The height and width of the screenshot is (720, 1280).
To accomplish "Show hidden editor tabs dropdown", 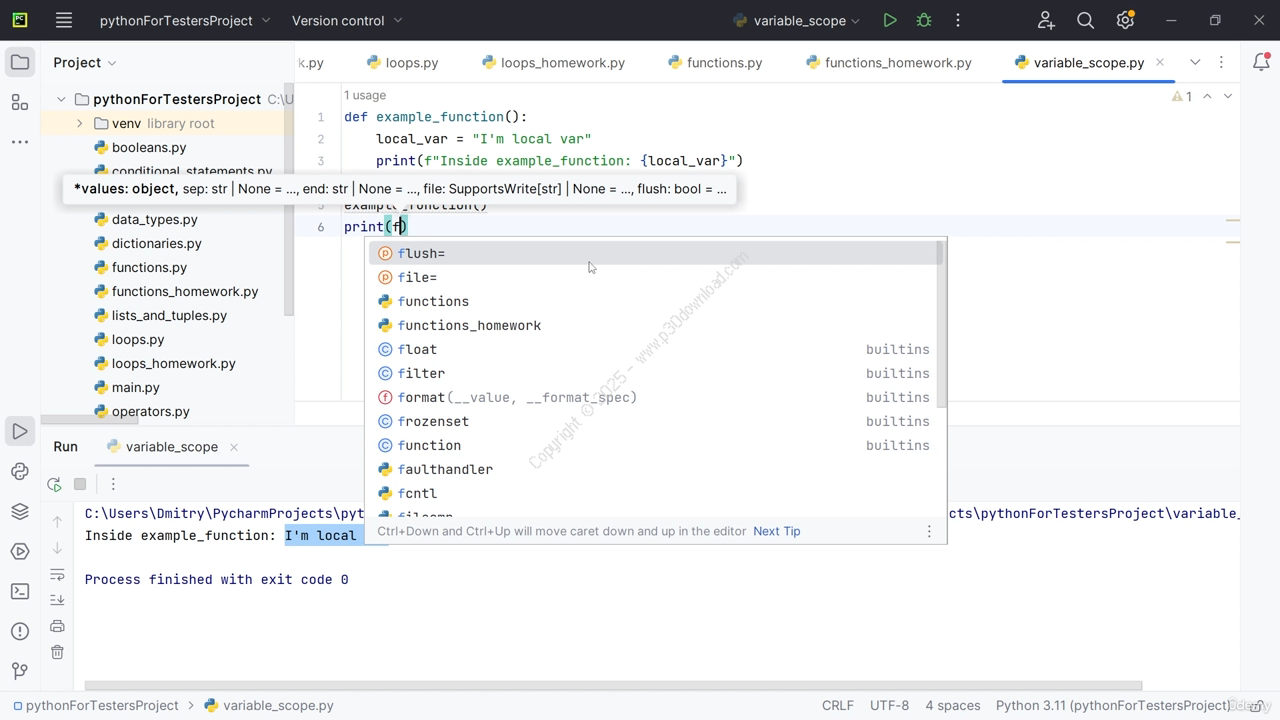I will tap(1195, 62).
